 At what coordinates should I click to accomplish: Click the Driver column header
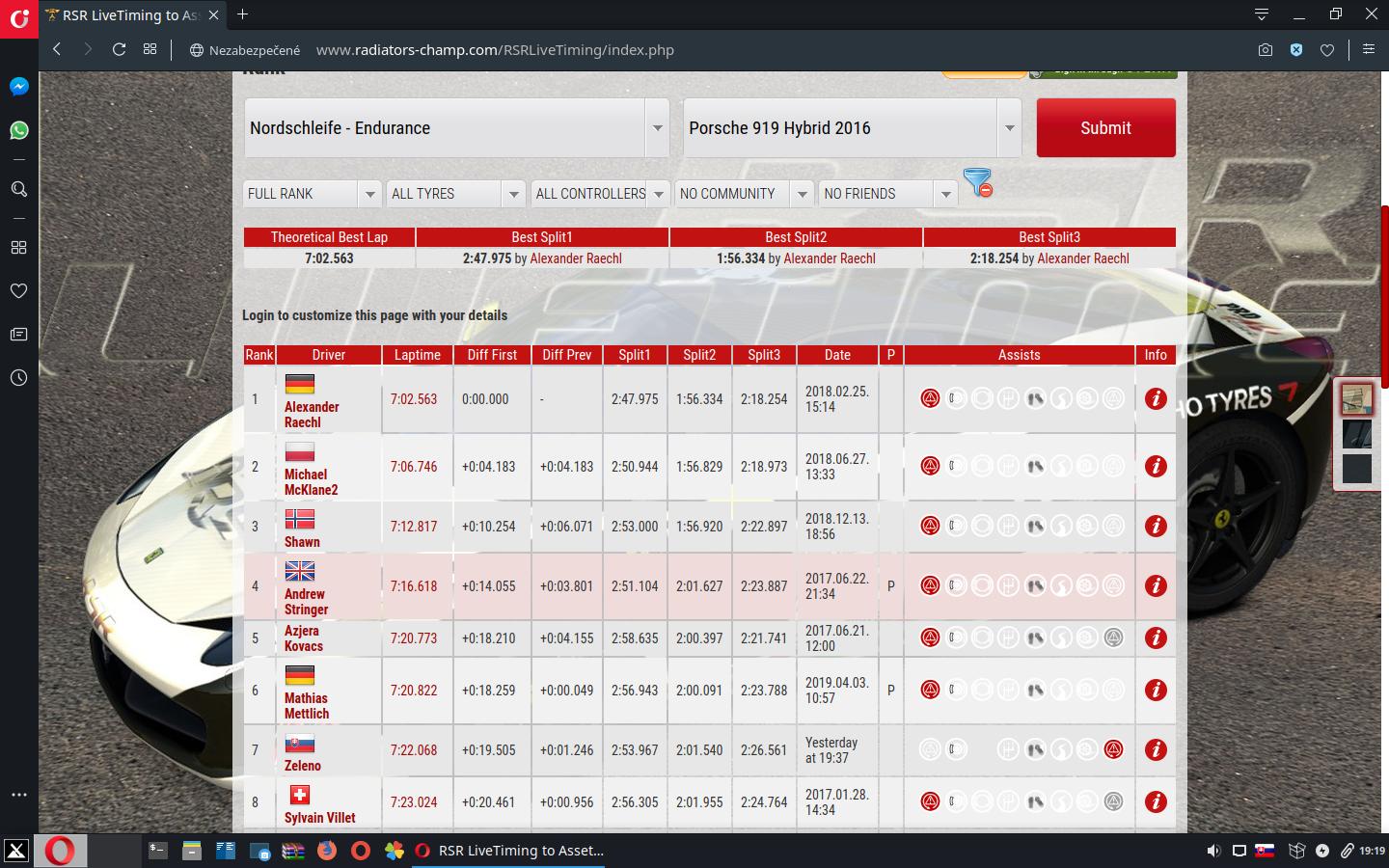coord(329,355)
